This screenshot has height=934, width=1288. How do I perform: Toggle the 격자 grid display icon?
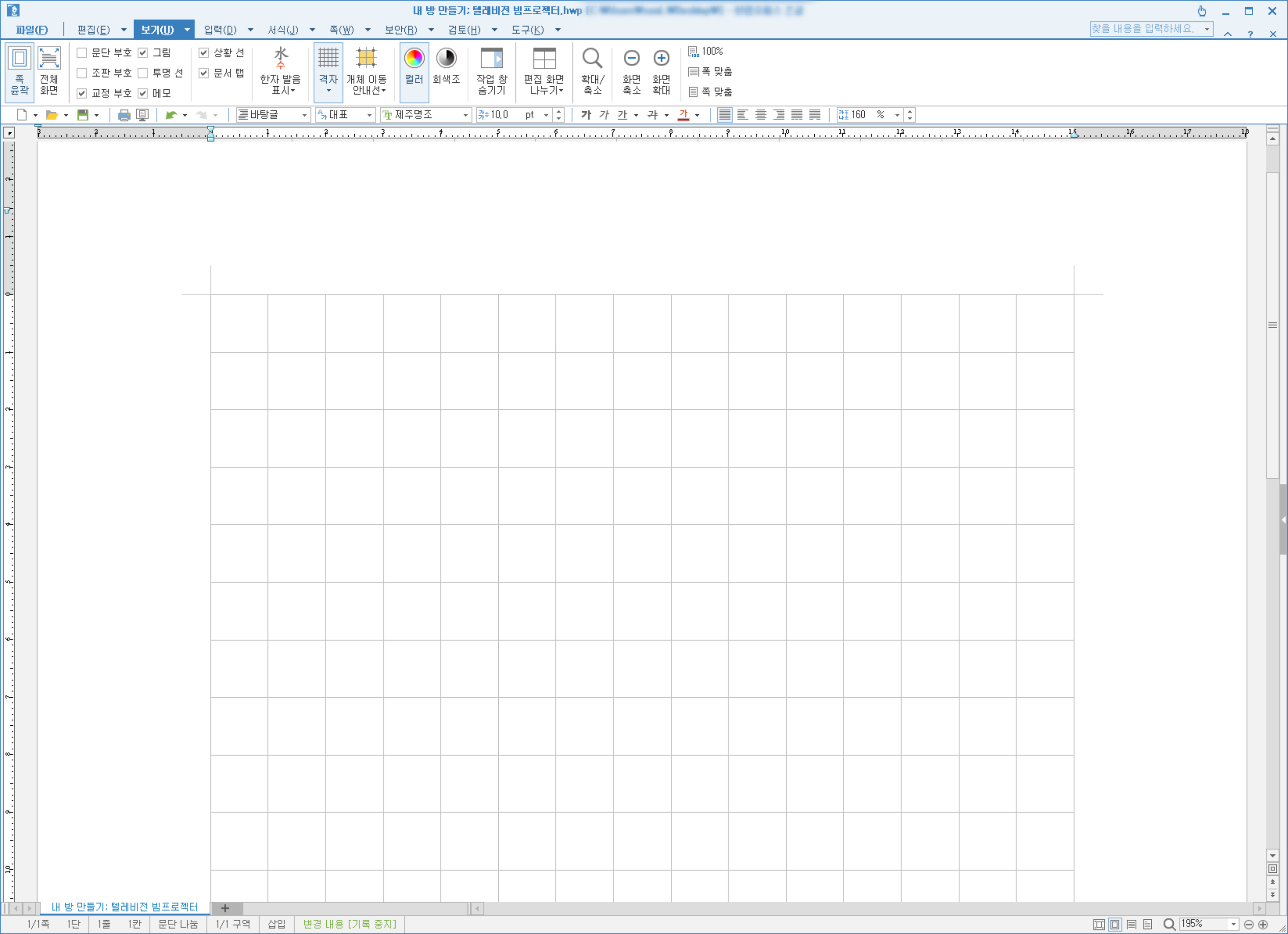point(328,59)
